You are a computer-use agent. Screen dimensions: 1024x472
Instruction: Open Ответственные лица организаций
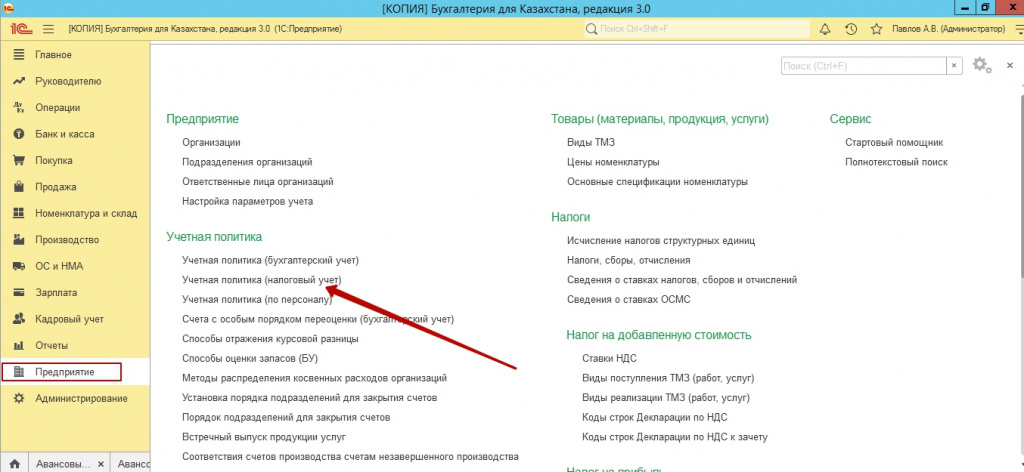tap(257, 181)
